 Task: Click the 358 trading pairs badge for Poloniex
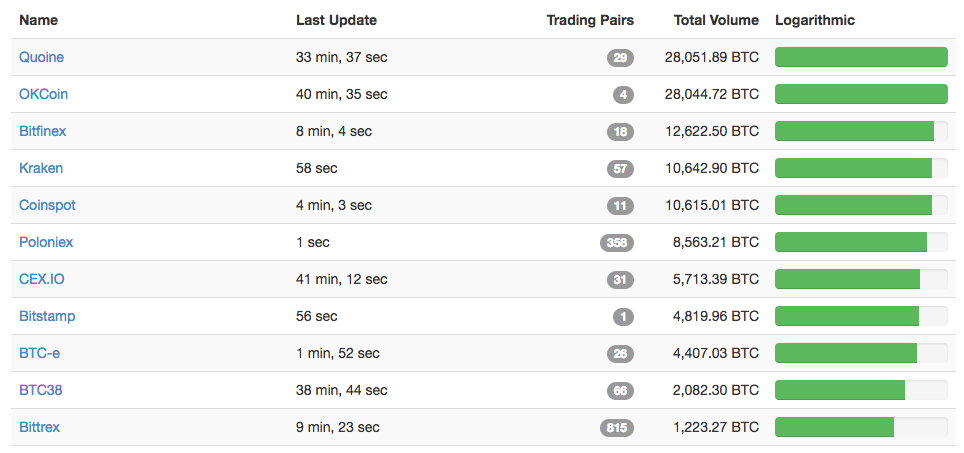[617, 243]
